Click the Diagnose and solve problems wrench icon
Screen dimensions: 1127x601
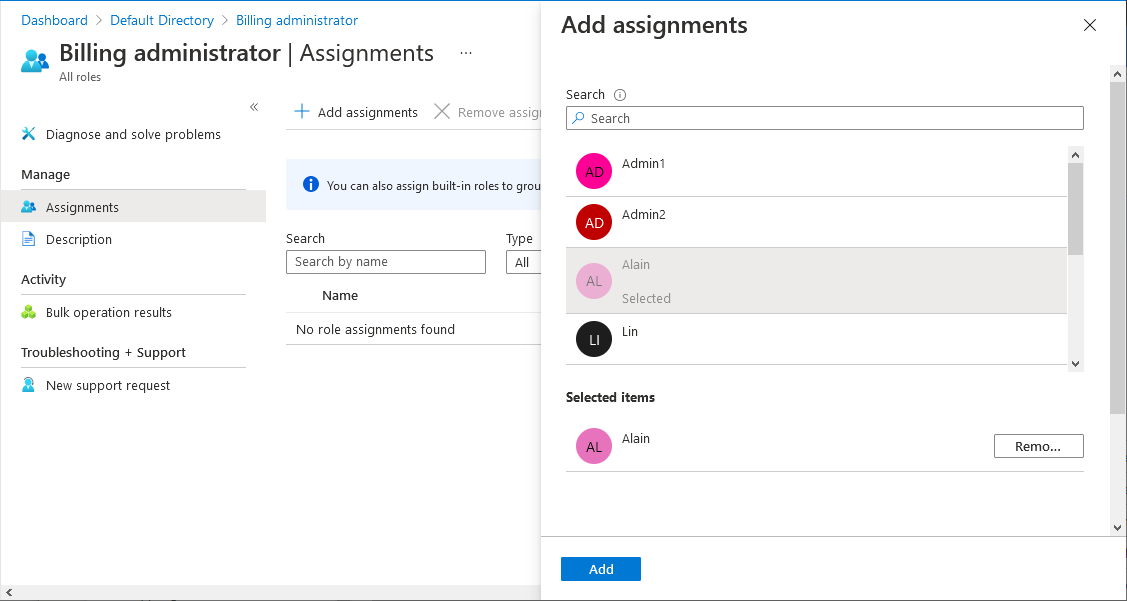[29, 134]
